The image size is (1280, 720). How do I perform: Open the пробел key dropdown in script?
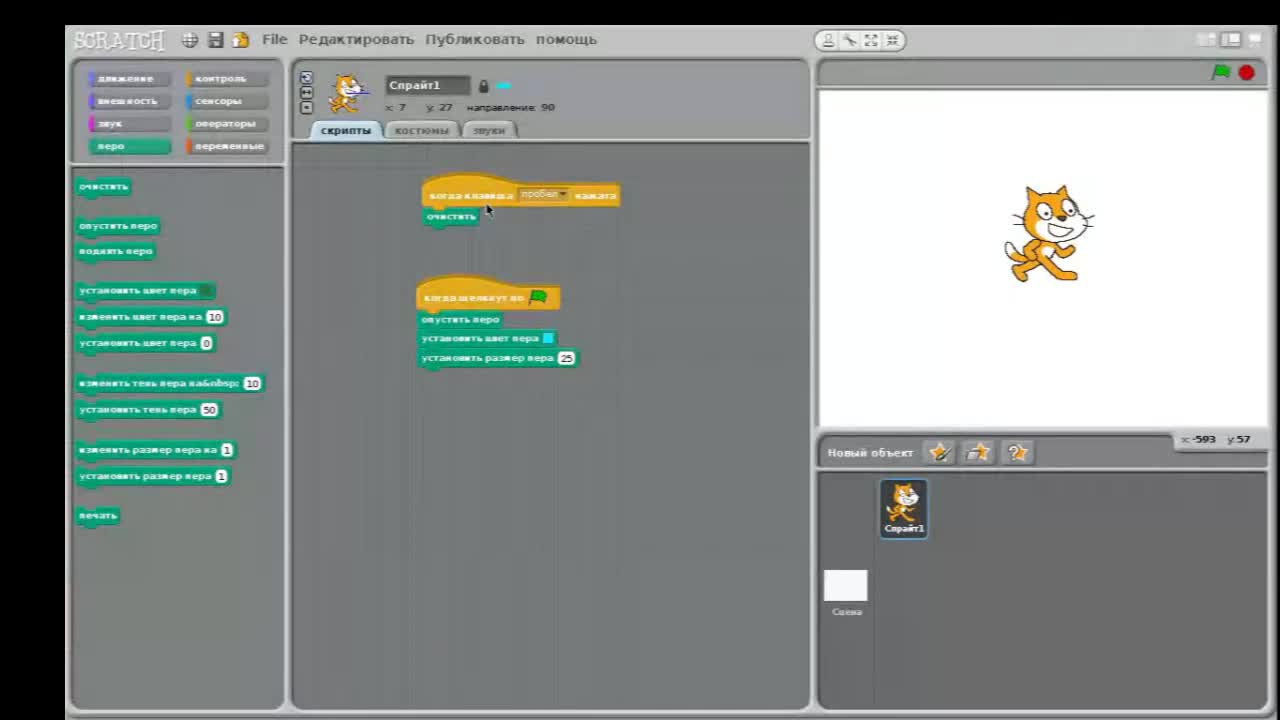543,194
